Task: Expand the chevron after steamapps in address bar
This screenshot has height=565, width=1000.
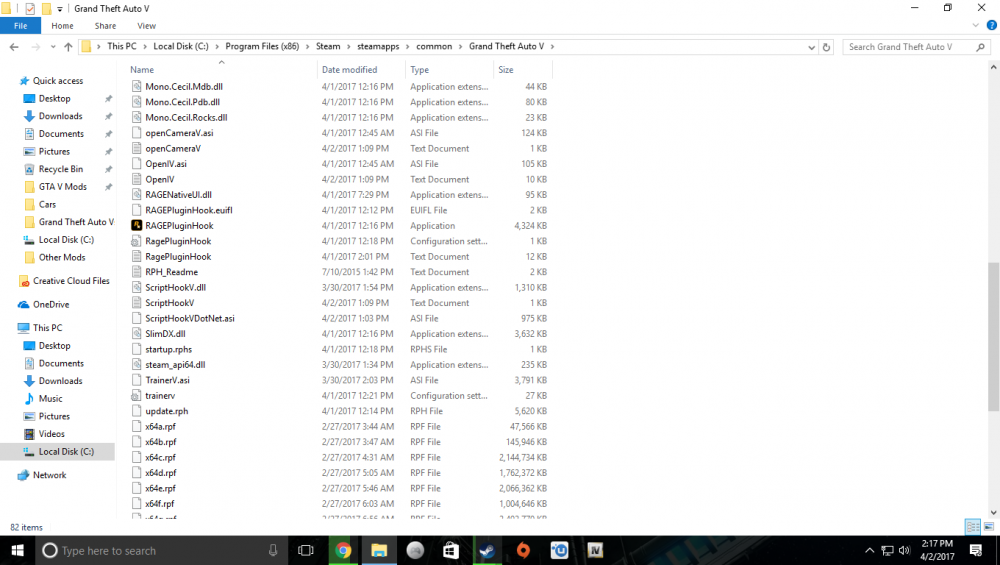Action: click(x=408, y=47)
